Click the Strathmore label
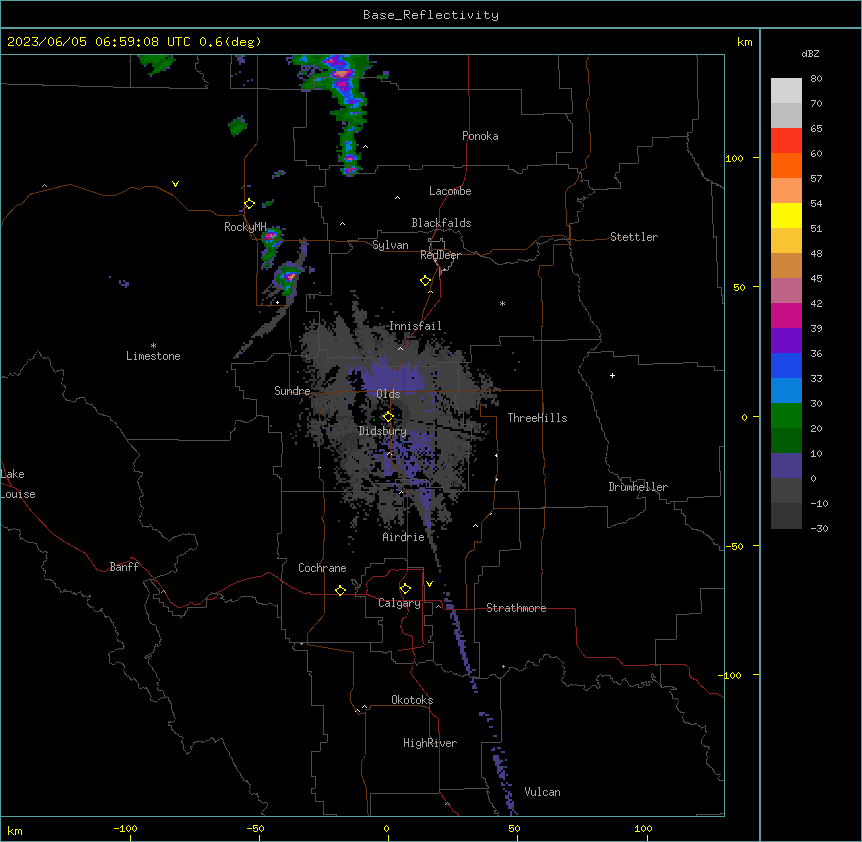This screenshot has height=842, width=862. [x=516, y=608]
